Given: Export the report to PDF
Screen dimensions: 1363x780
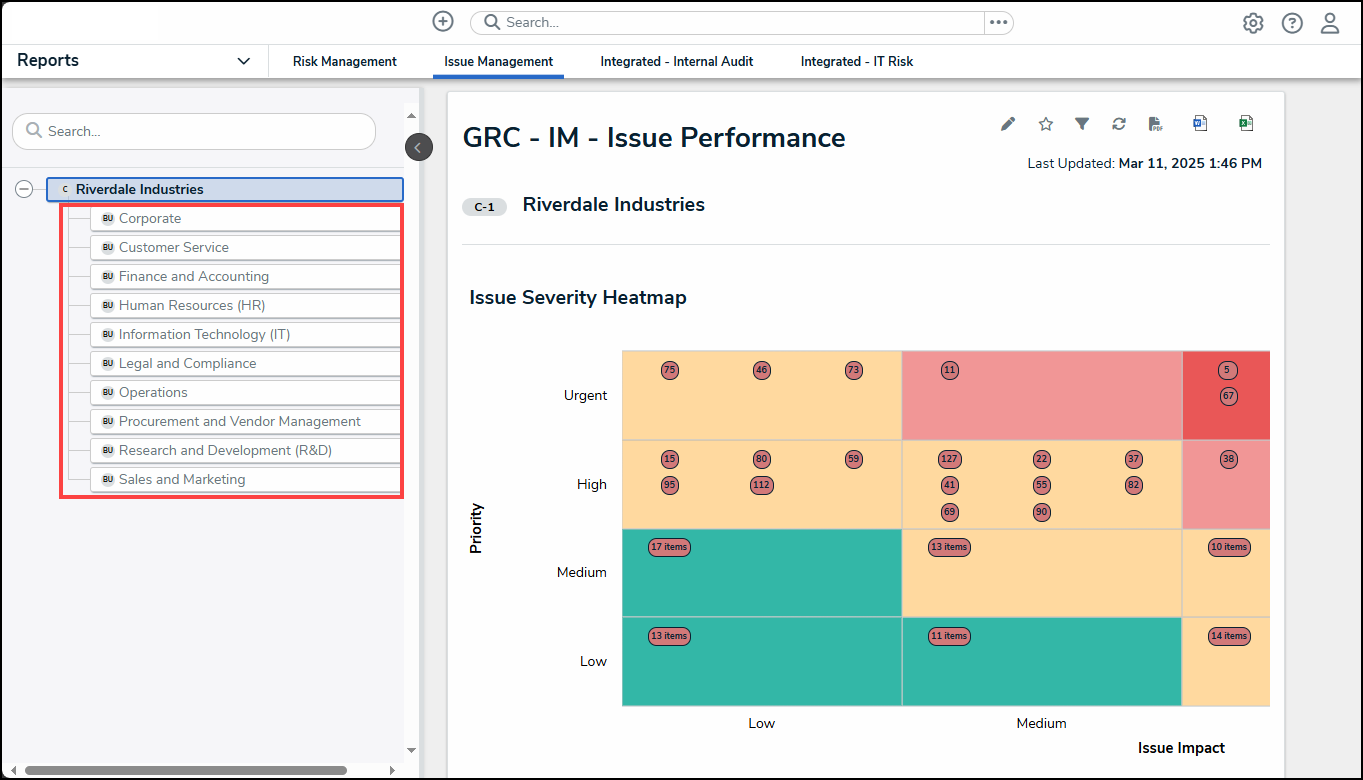Looking at the screenshot, I should (1156, 124).
